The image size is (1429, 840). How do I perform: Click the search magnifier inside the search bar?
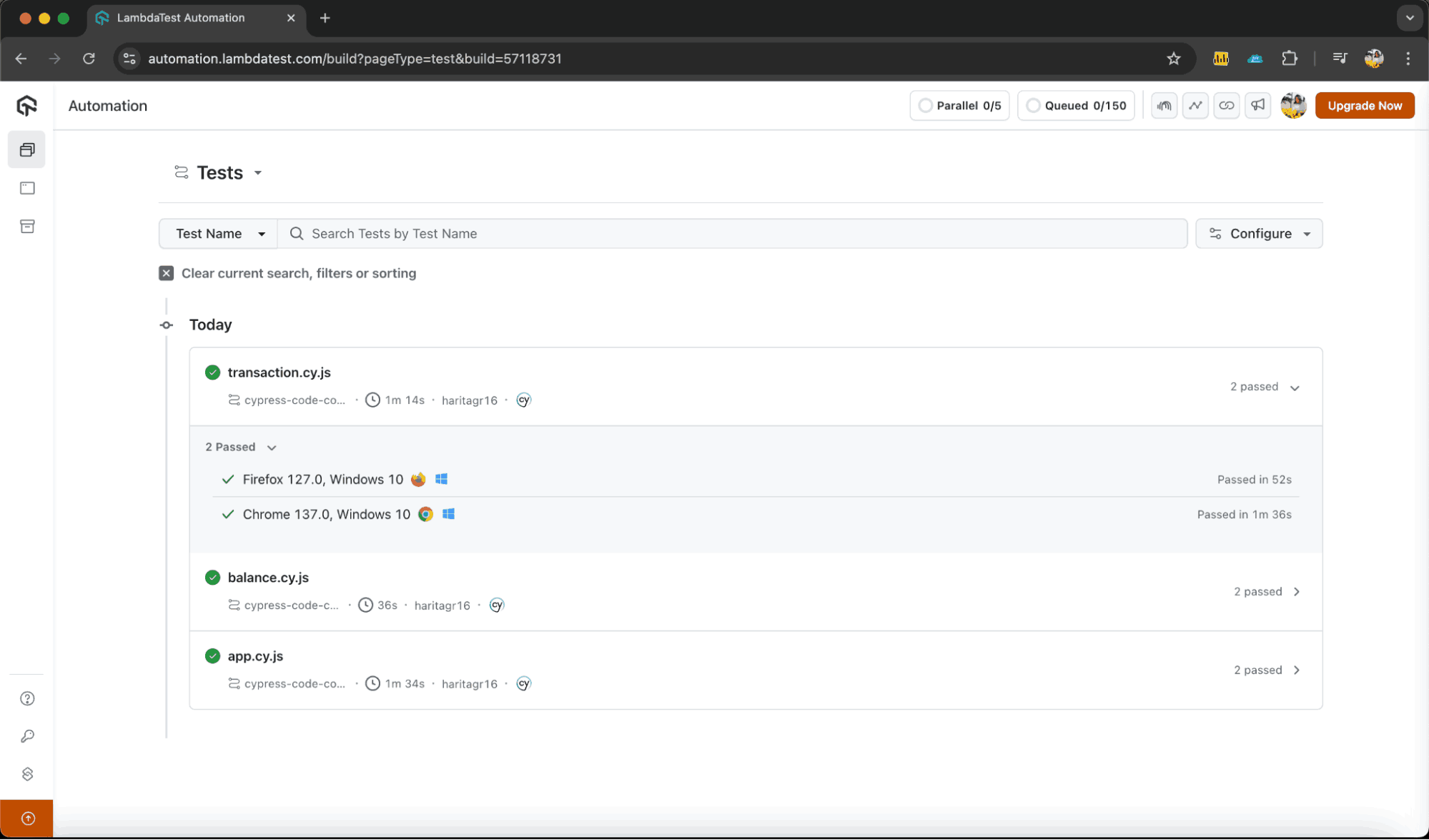[x=296, y=233]
